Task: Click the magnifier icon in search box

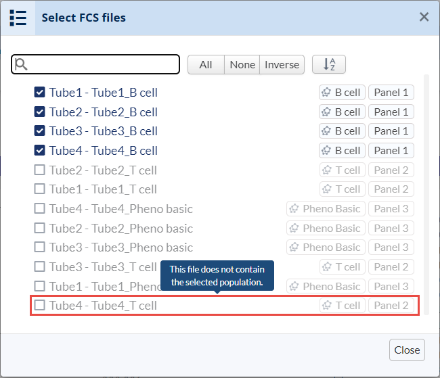Action: point(21,64)
